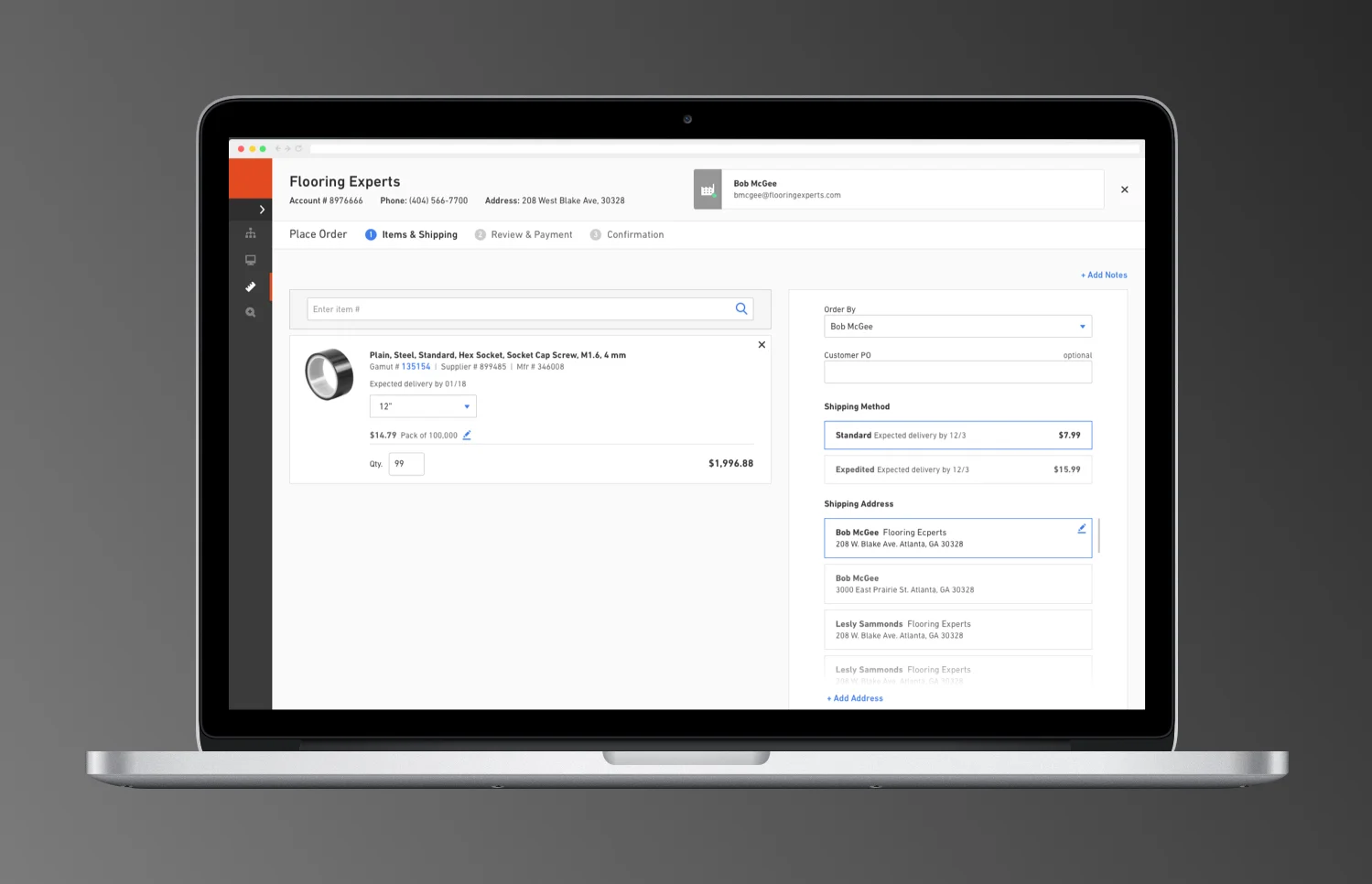Screen dimensions: 1372x884
Task: Select Expedited shipping $15.99
Action: 957,469
